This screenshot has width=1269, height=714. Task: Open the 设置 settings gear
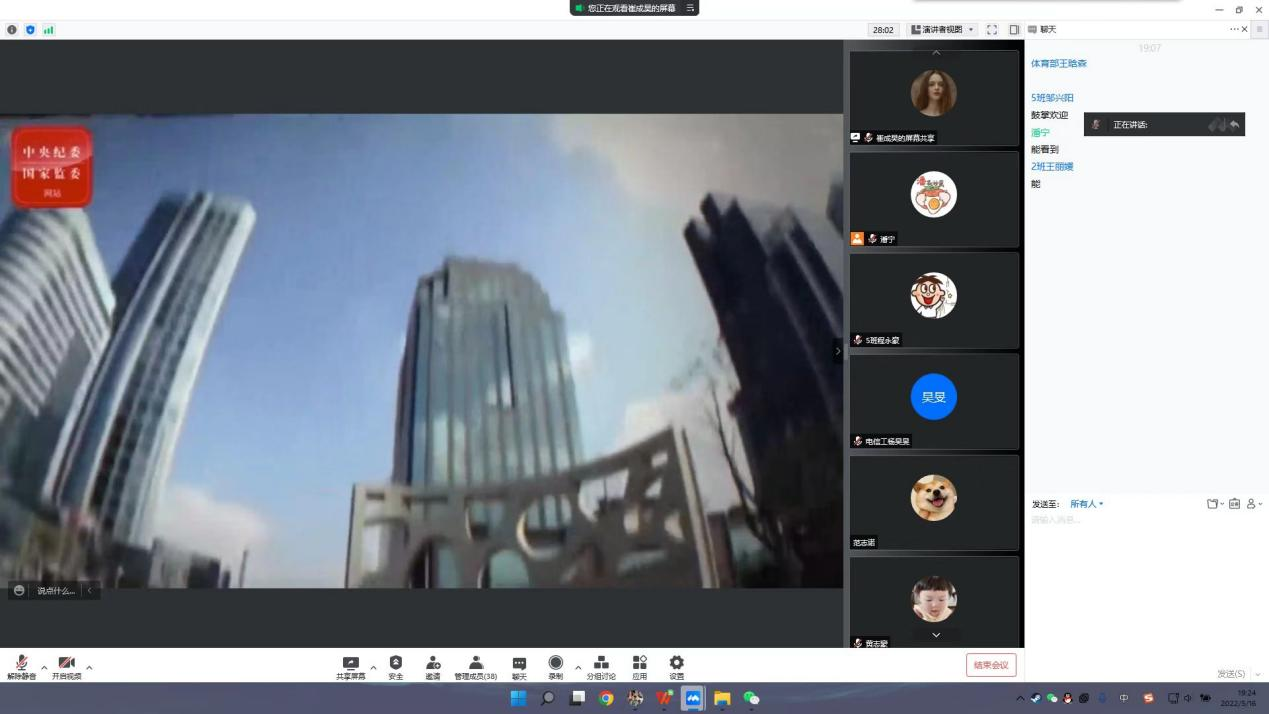tap(677, 667)
